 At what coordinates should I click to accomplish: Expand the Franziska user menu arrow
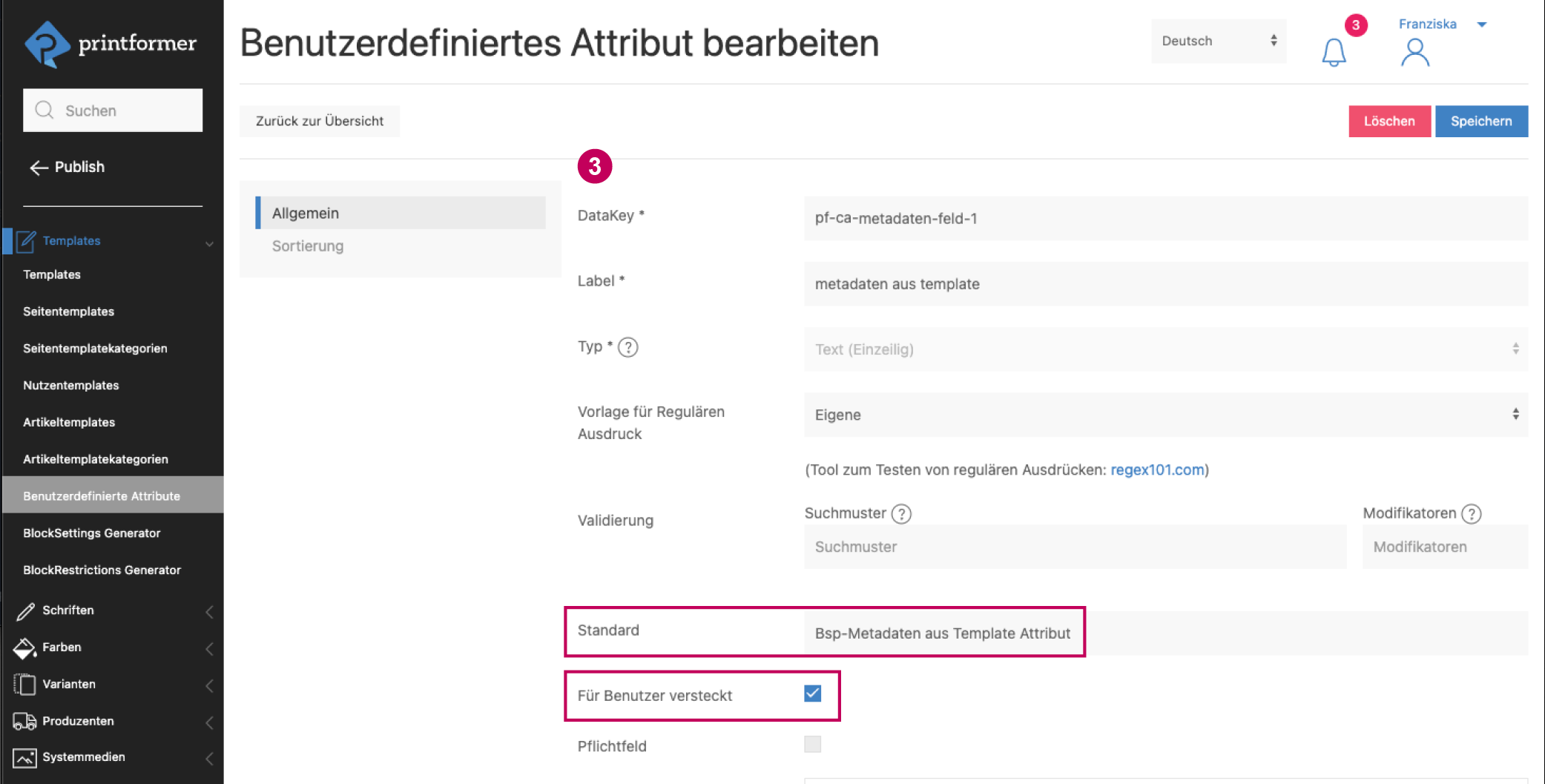(1482, 24)
